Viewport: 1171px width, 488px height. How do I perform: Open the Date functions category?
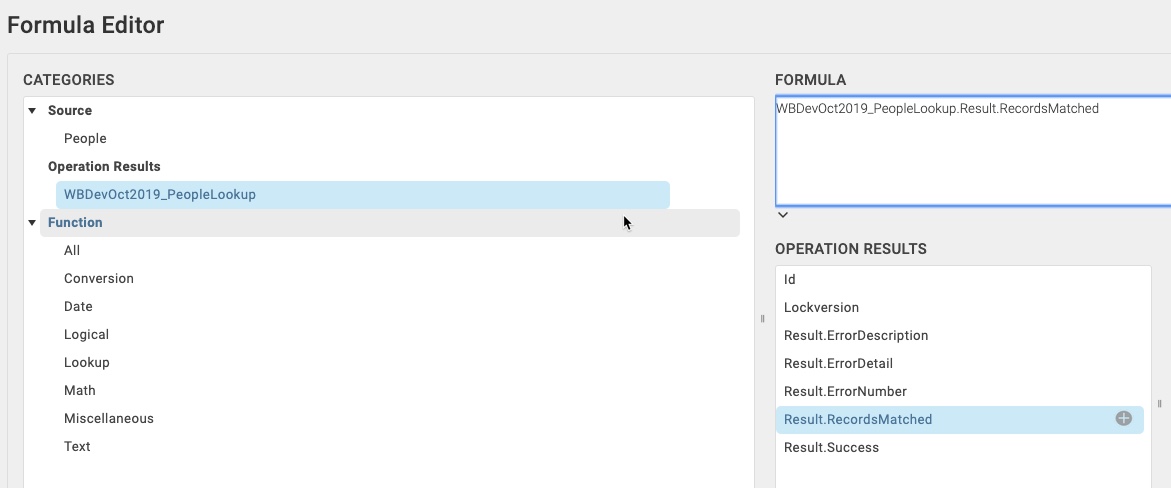pyautogui.click(x=78, y=306)
